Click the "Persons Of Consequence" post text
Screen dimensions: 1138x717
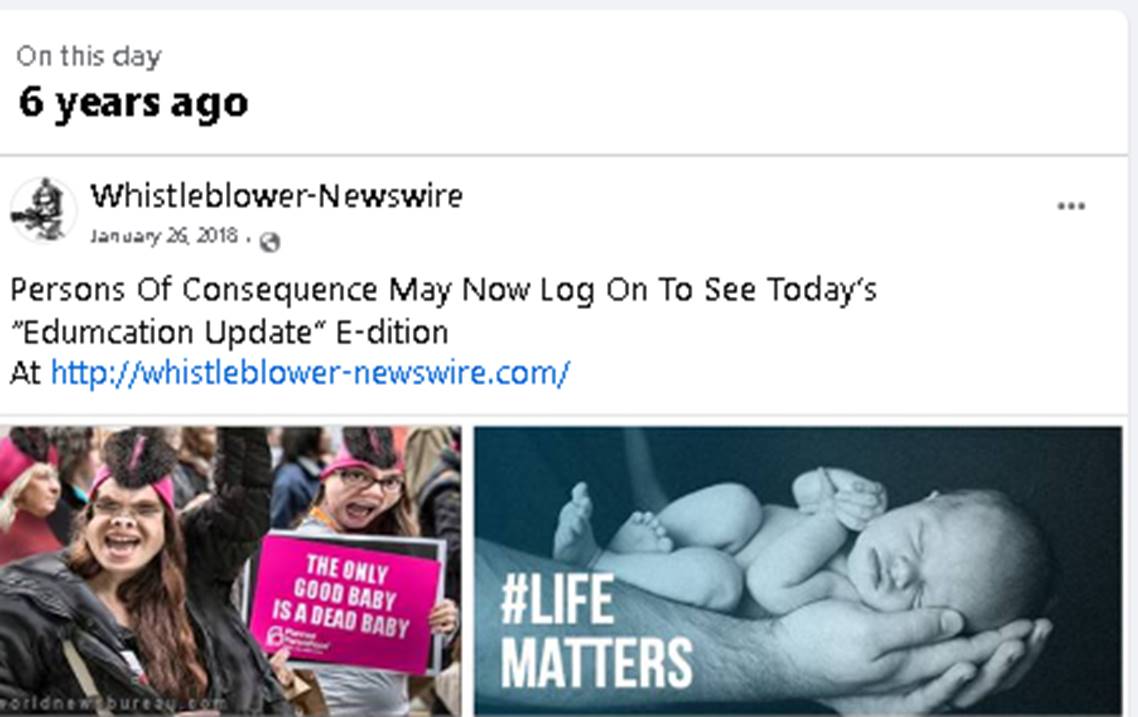pyautogui.click(x=443, y=290)
